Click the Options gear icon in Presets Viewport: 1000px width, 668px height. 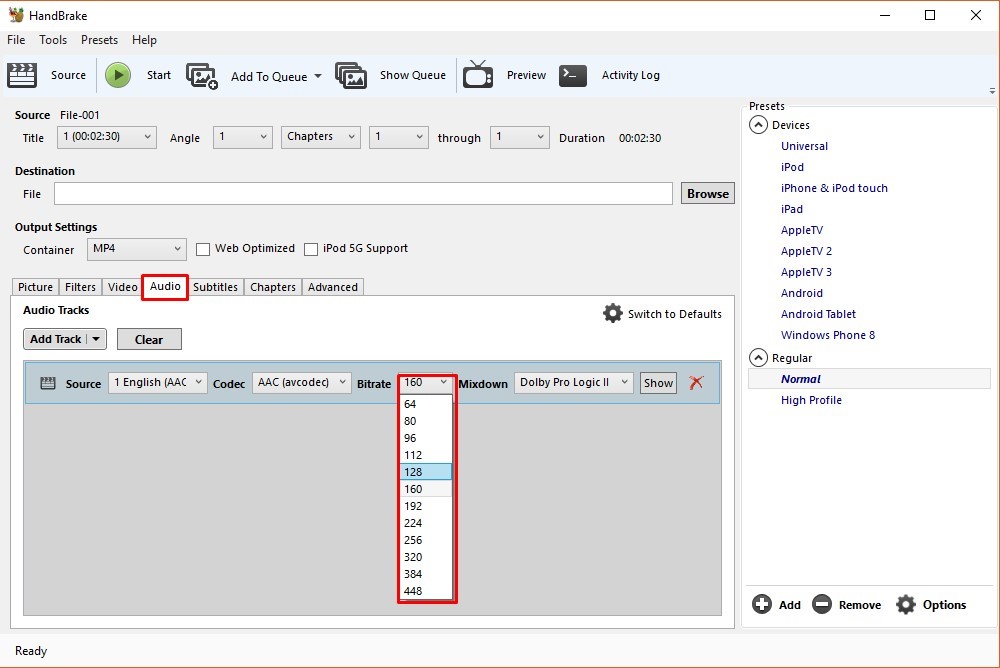906,604
